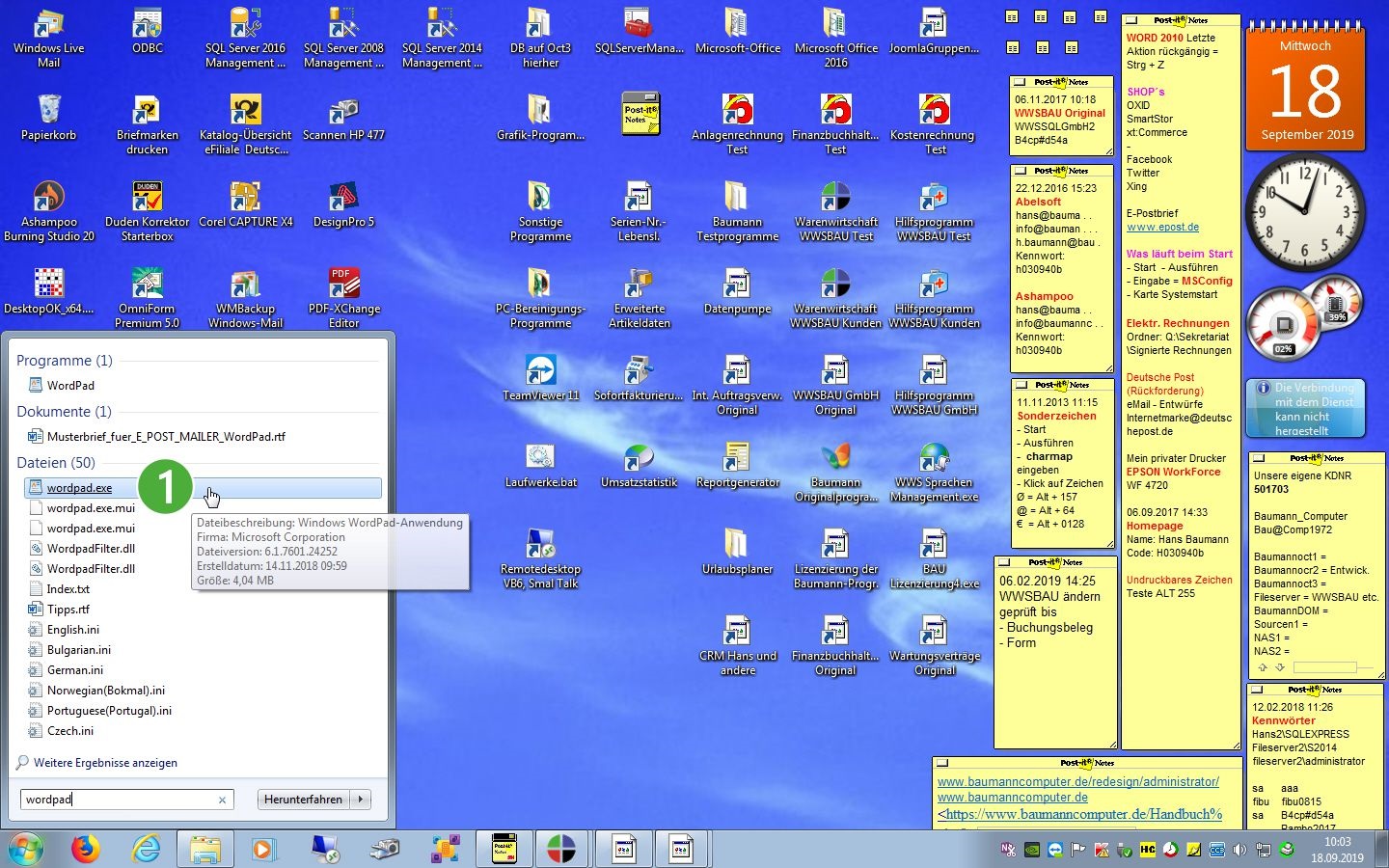Image resolution: width=1389 pixels, height=868 pixels.
Task: Click the Herunterfahren shutdown button
Action: point(304,800)
